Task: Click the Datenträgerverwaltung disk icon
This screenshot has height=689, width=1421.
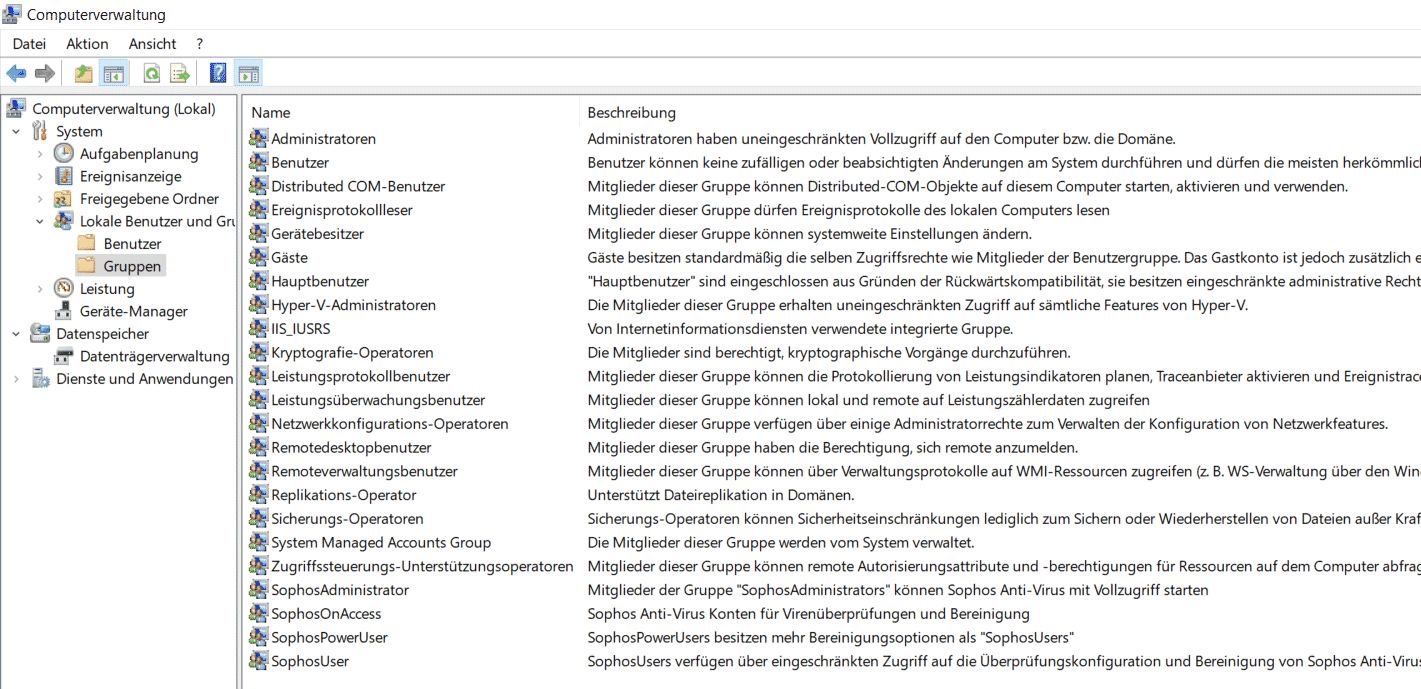Action: [x=64, y=356]
